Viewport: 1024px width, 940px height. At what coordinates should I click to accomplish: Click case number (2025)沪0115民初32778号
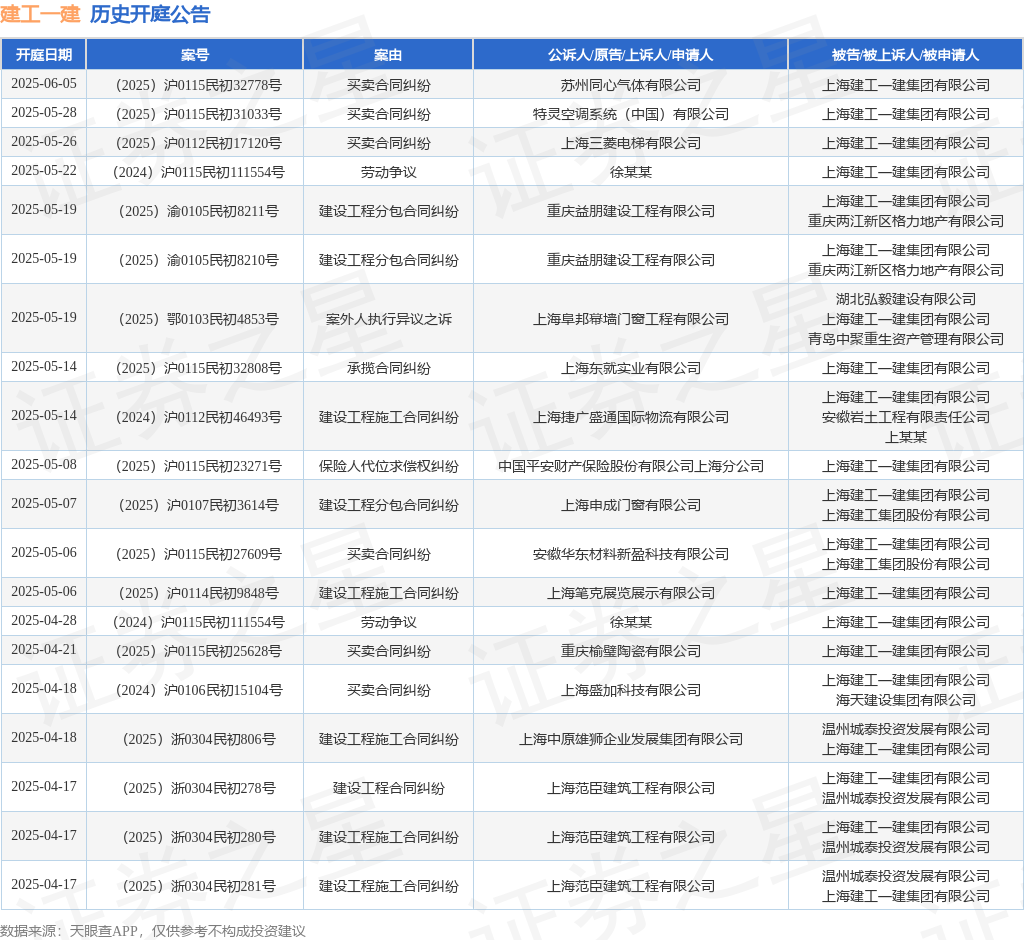coord(198,85)
